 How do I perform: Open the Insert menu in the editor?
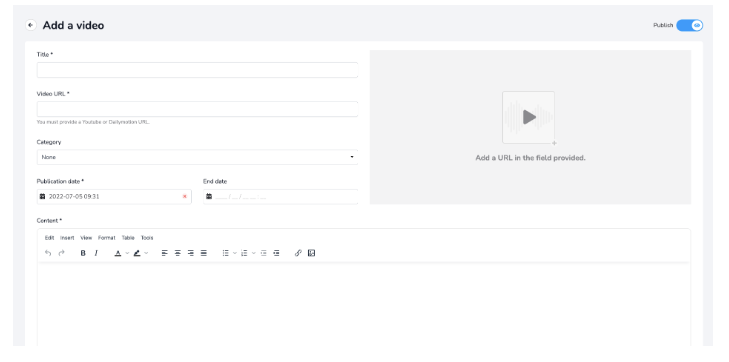(x=67, y=238)
